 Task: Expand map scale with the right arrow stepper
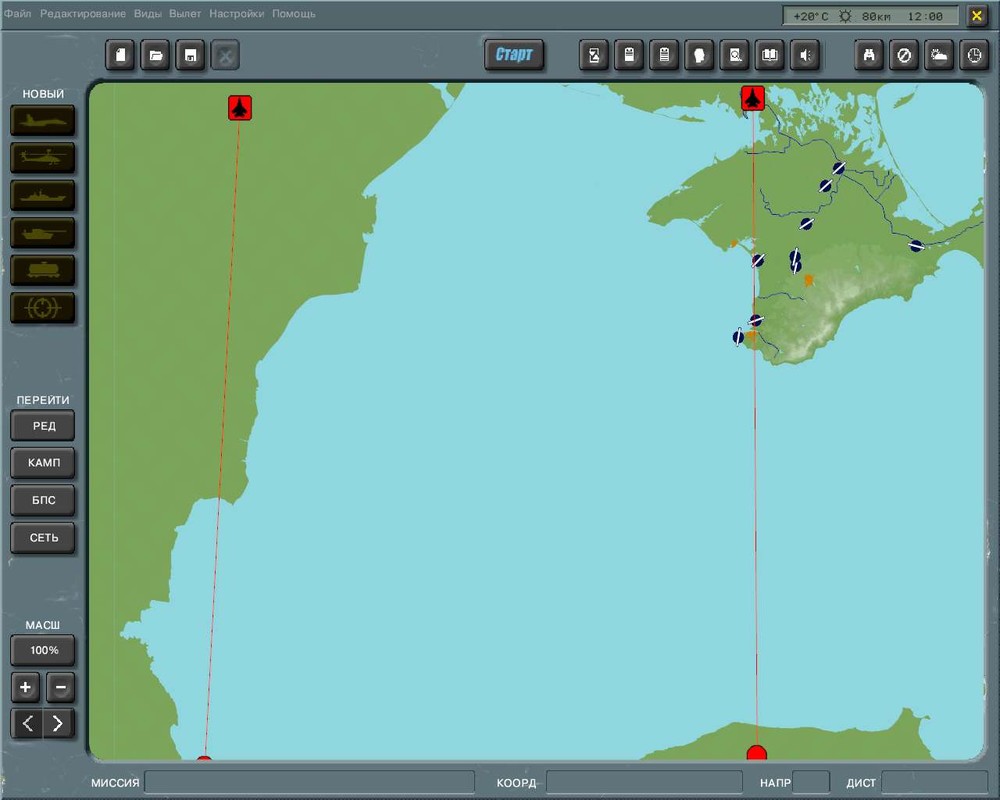59,723
